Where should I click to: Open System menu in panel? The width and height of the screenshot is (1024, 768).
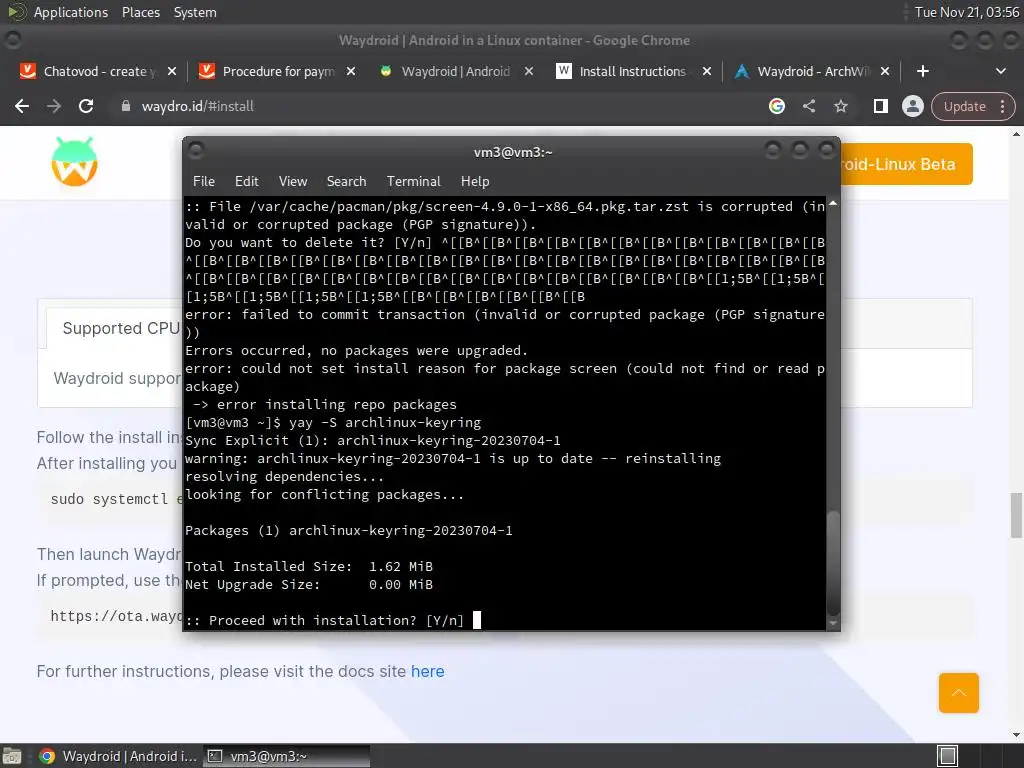point(195,12)
